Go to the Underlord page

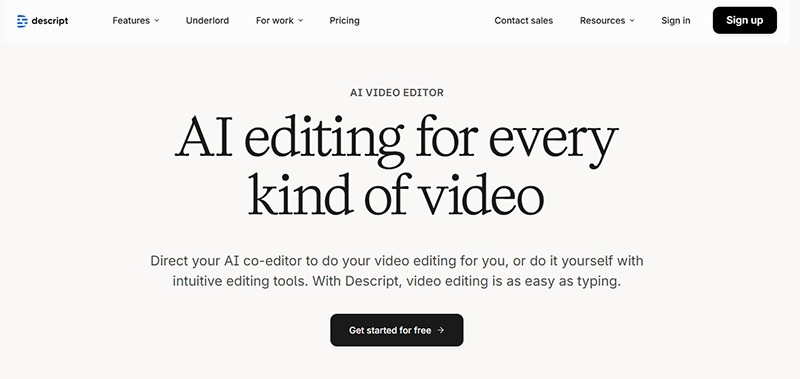[x=207, y=20]
